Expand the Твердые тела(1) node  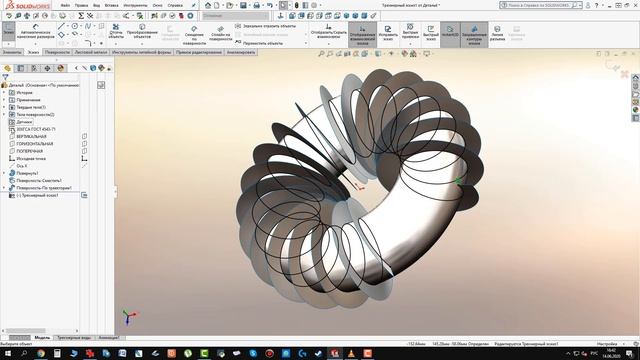4,107
